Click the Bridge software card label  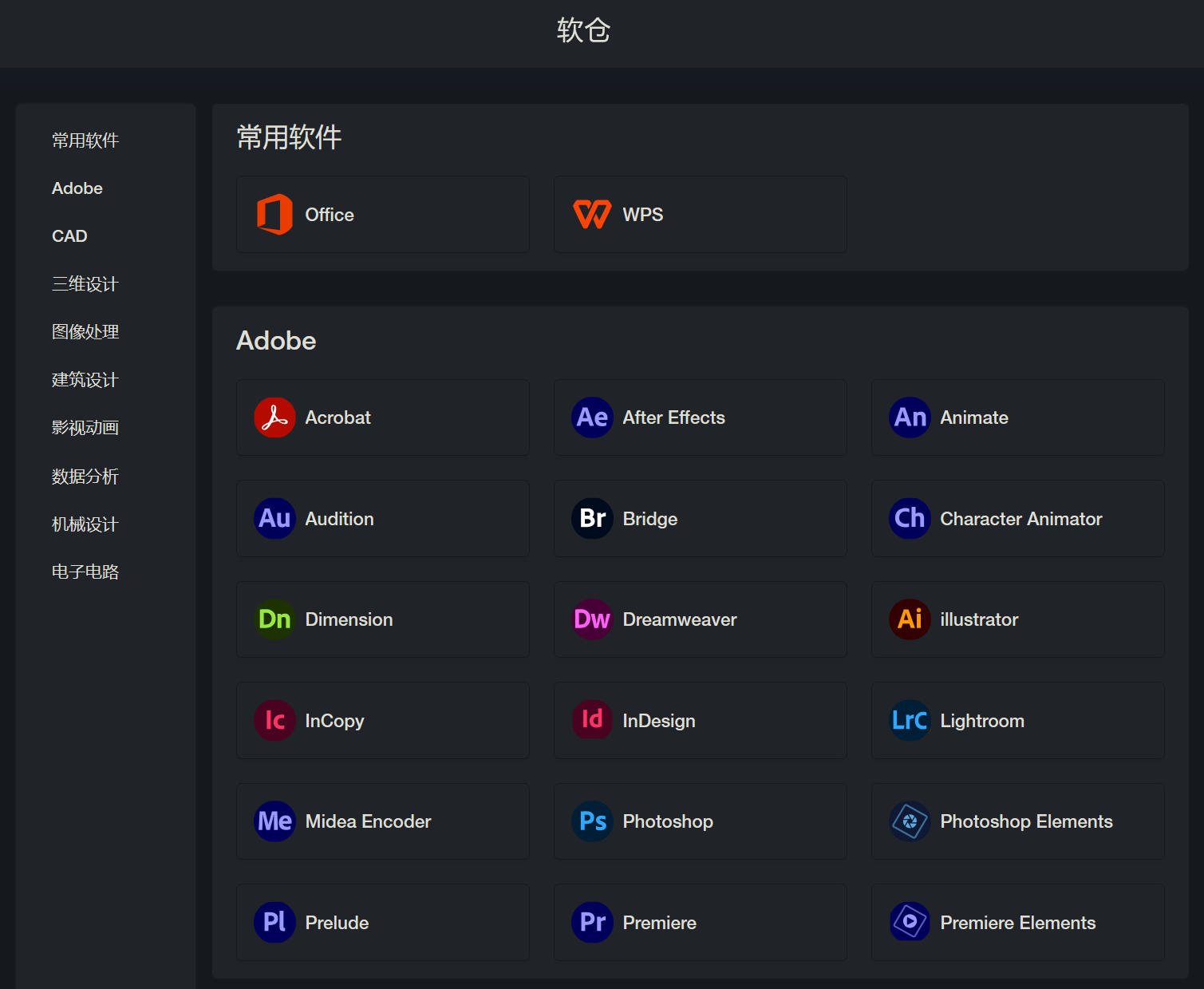coord(649,519)
